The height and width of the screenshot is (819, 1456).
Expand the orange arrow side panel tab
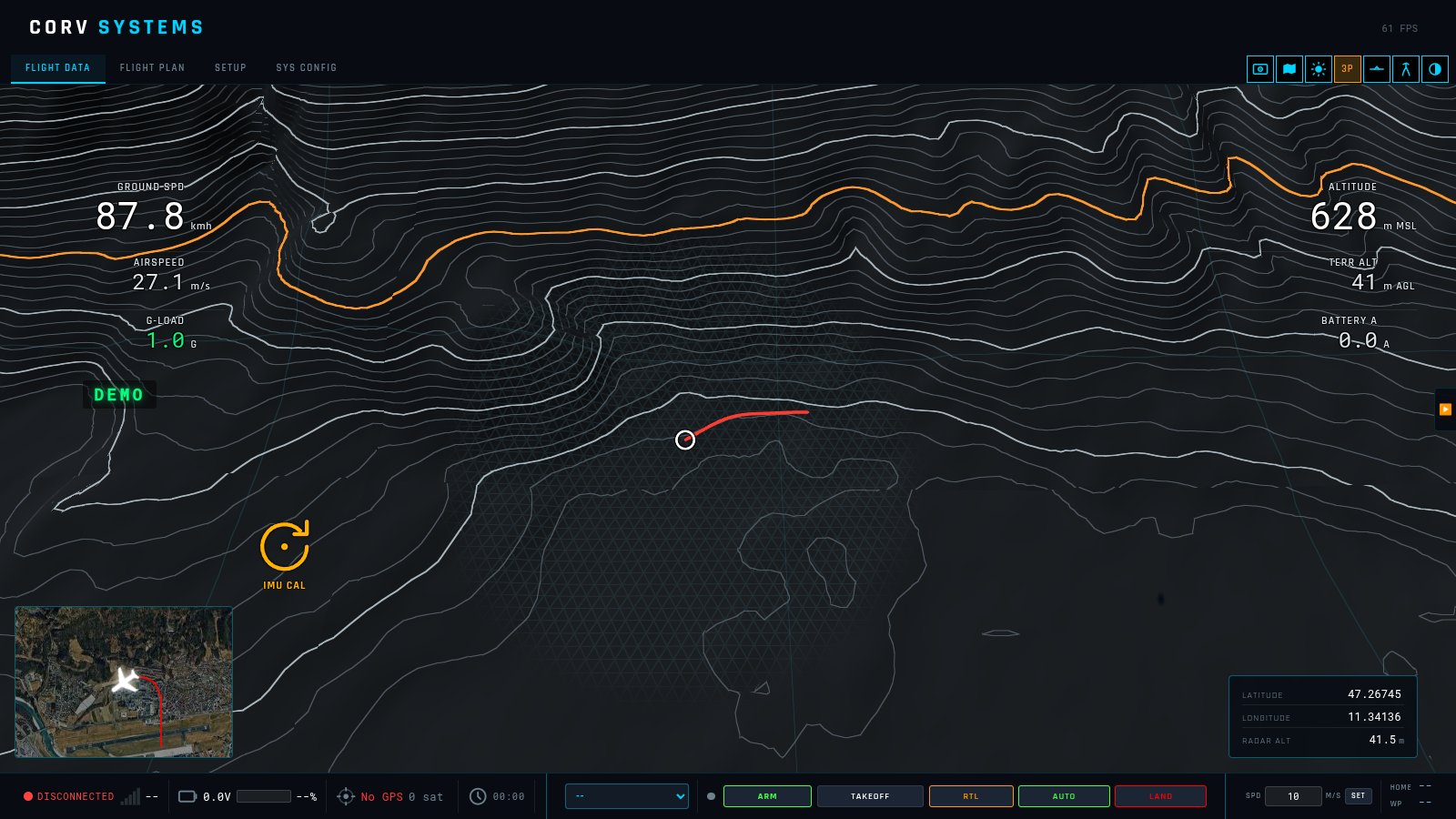point(1445,409)
